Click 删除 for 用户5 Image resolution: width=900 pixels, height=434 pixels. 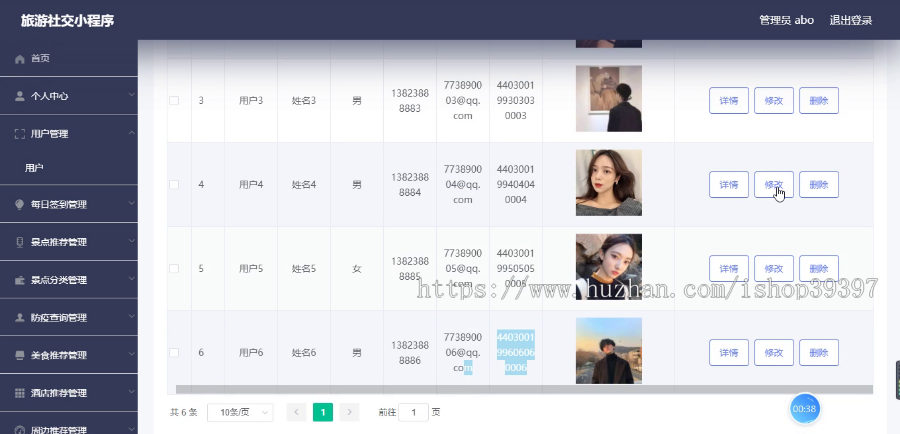pos(818,269)
